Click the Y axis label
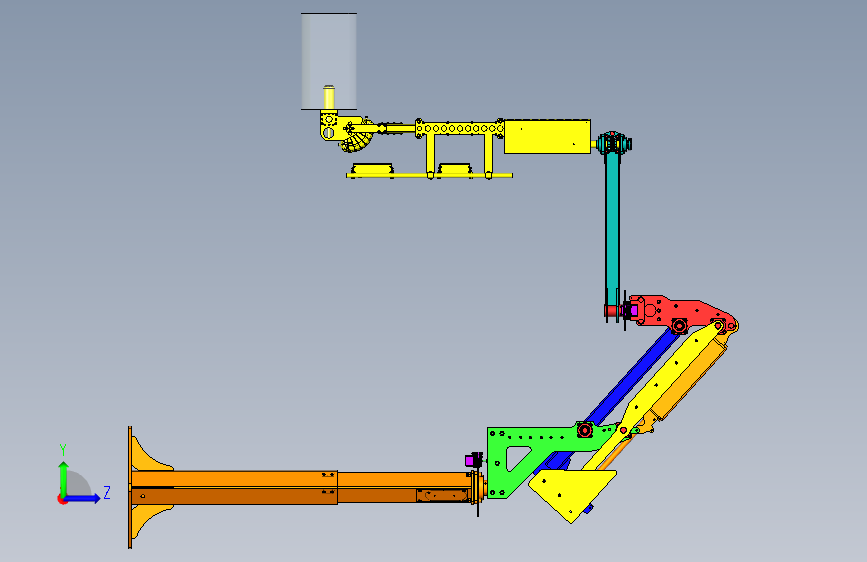Screen dimensions: 867x562 [x=63, y=450]
